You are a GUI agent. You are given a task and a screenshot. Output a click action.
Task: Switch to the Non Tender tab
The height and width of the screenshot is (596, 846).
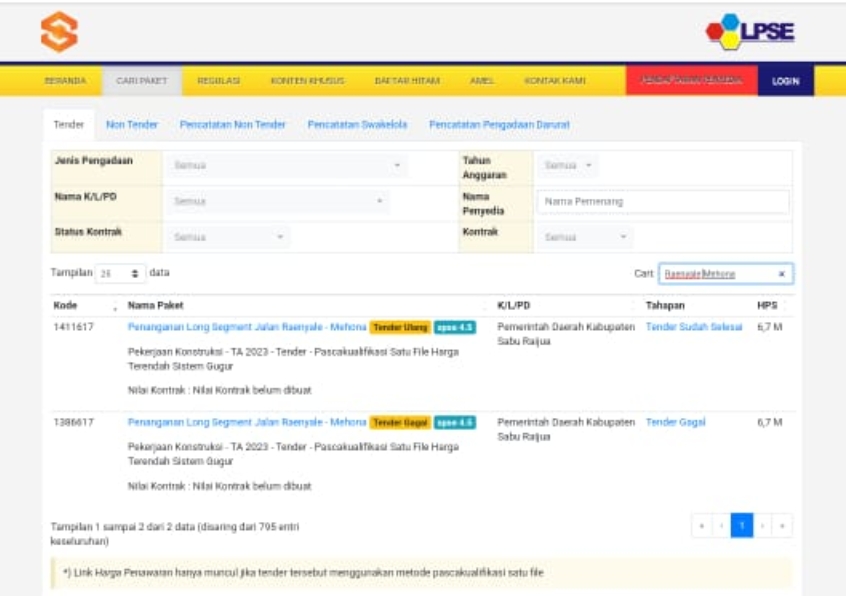132,125
